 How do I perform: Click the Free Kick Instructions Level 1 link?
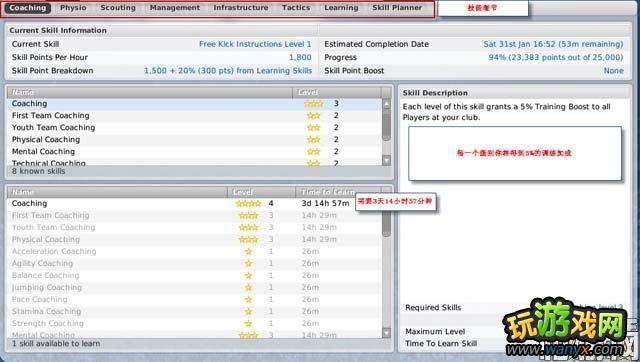255,44
